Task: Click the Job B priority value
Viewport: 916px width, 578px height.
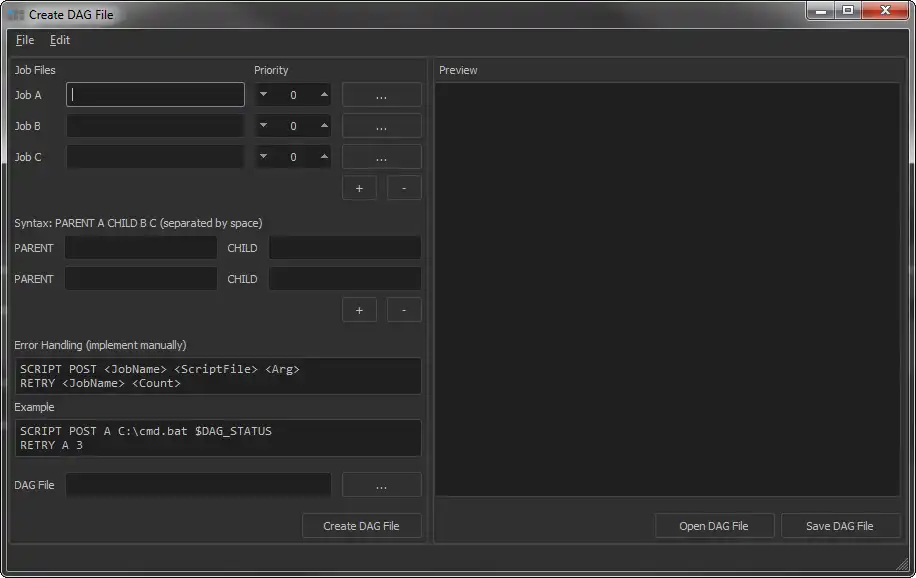Action: (x=293, y=126)
